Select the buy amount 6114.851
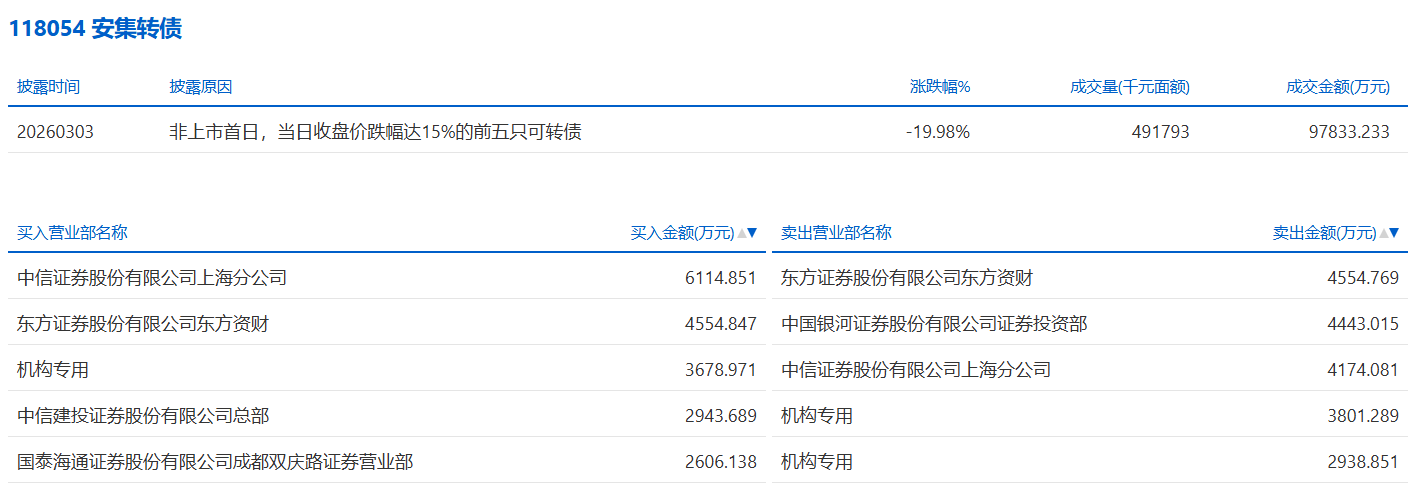Viewport: 1415px width, 483px height. pos(721,278)
